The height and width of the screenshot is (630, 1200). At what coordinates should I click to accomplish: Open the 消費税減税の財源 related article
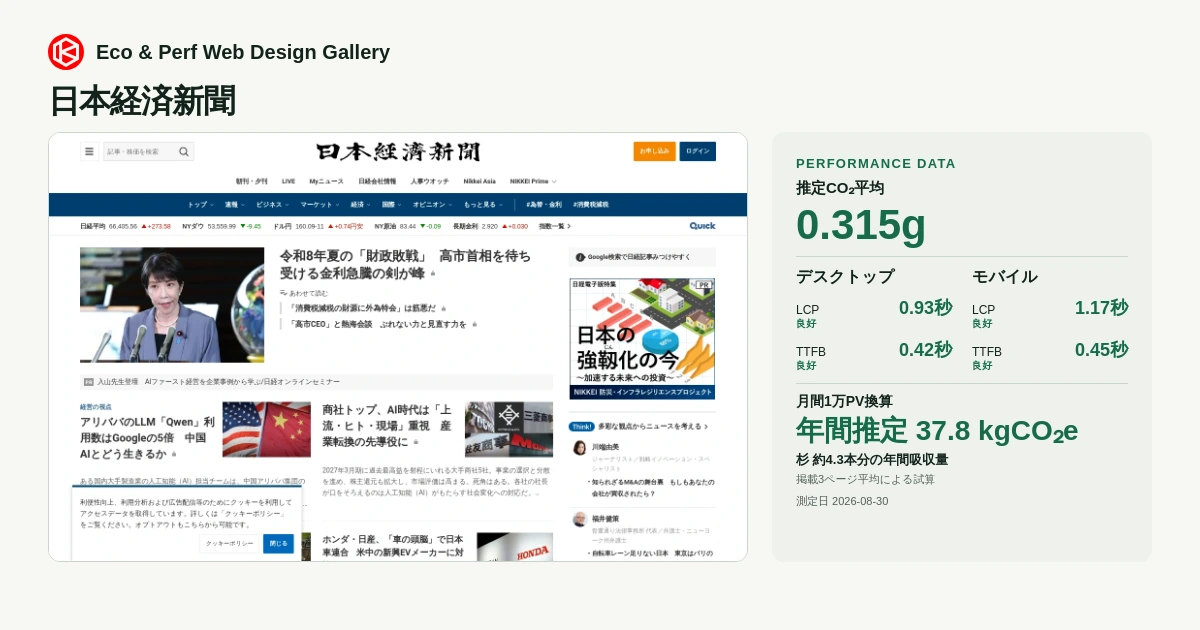[362, 308]
